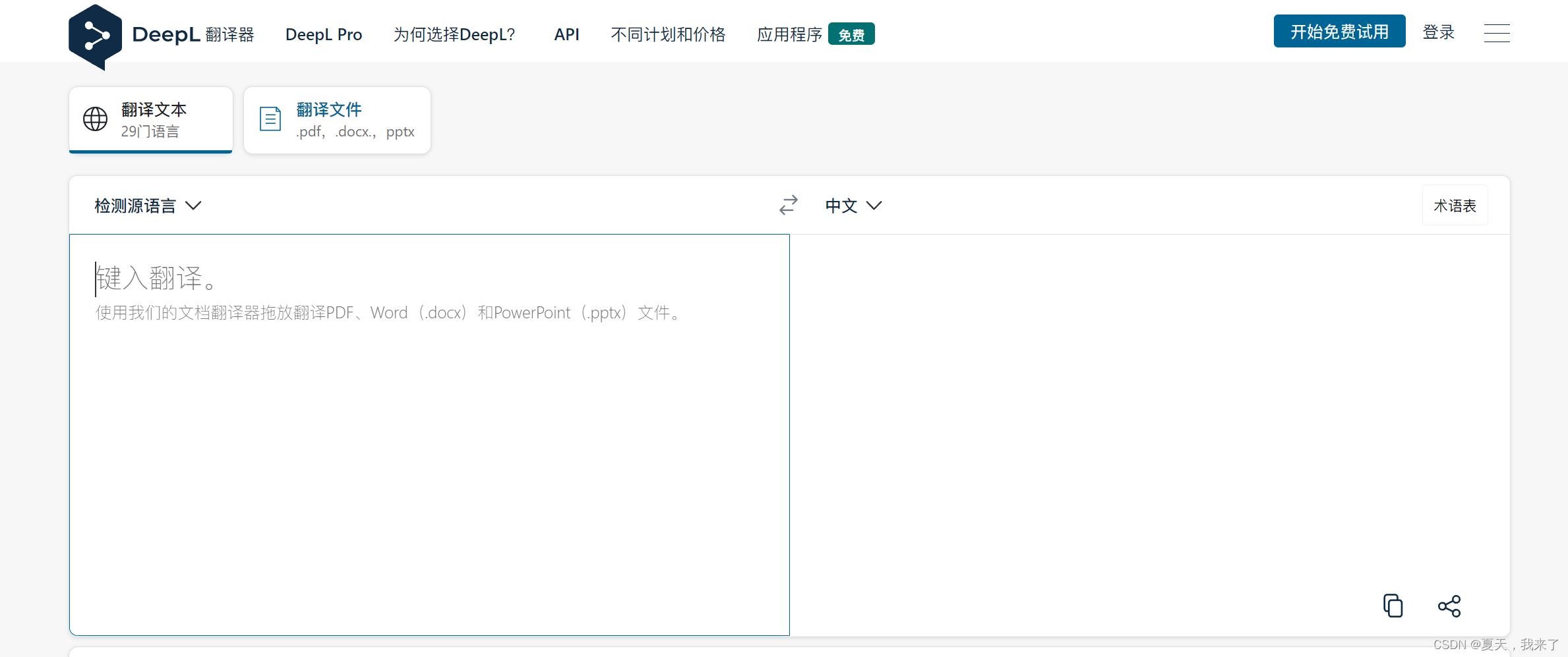Click the globe icon on 翻译文本 tab

click(x=95, y=119)
